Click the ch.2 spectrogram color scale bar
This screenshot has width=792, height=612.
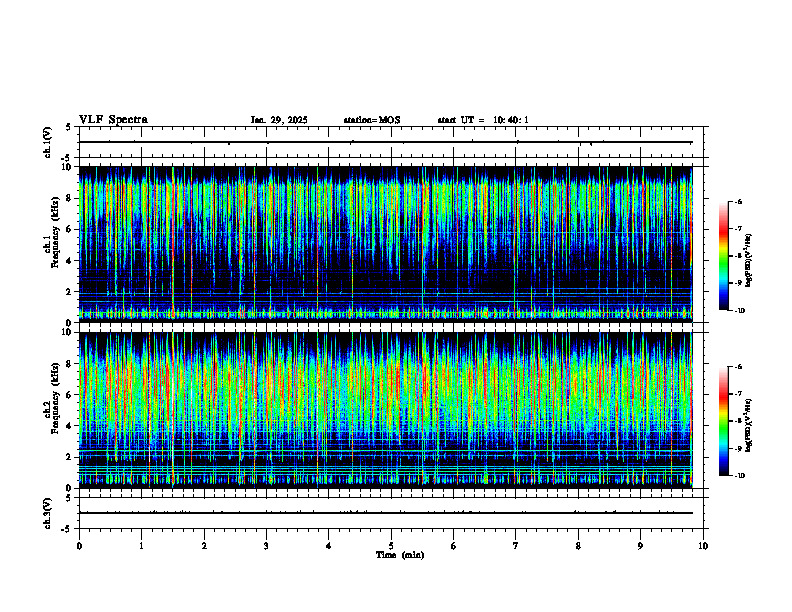click(724, 421)
